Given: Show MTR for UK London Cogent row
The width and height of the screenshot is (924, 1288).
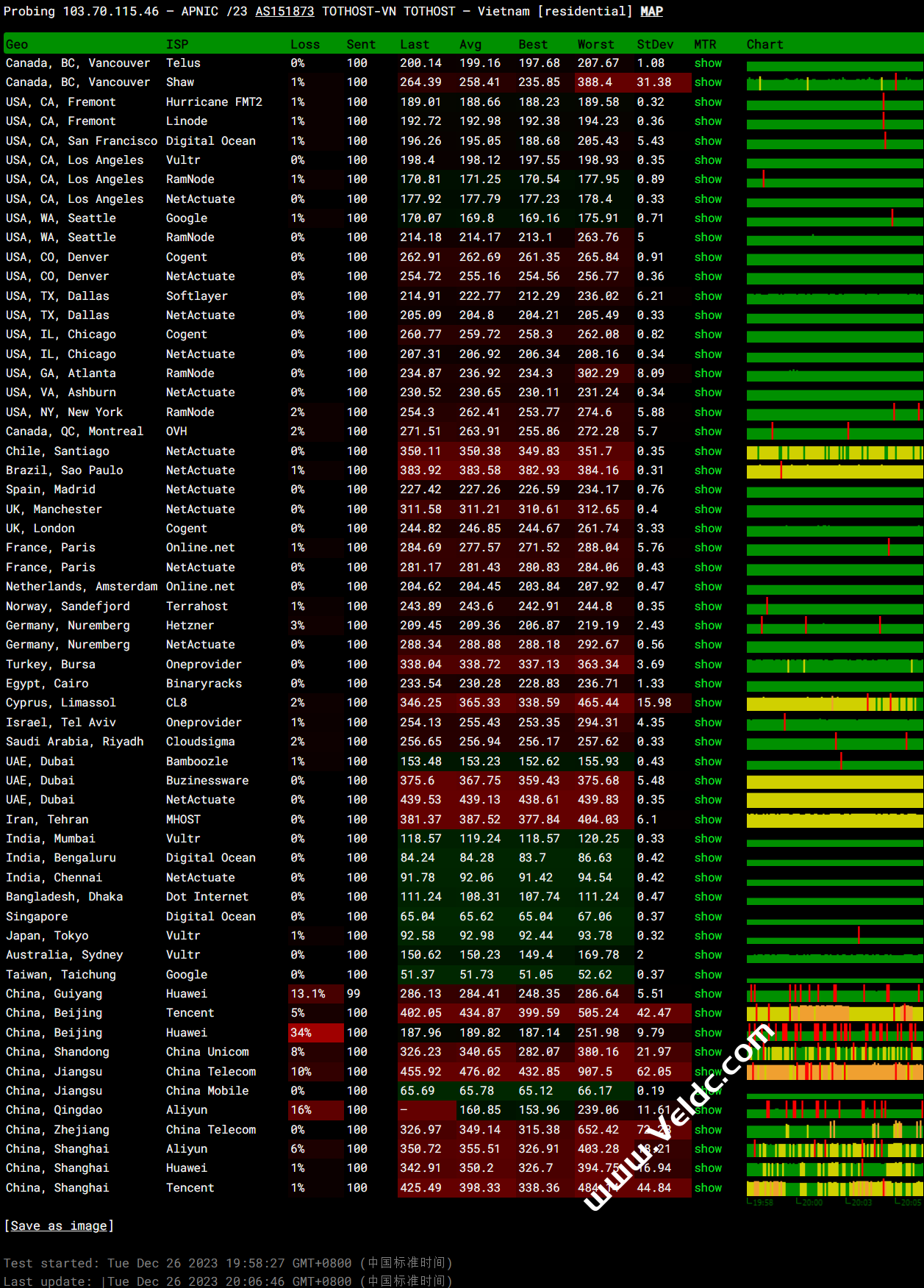Looking at the screenshot, I should click(x=708, y=529).
